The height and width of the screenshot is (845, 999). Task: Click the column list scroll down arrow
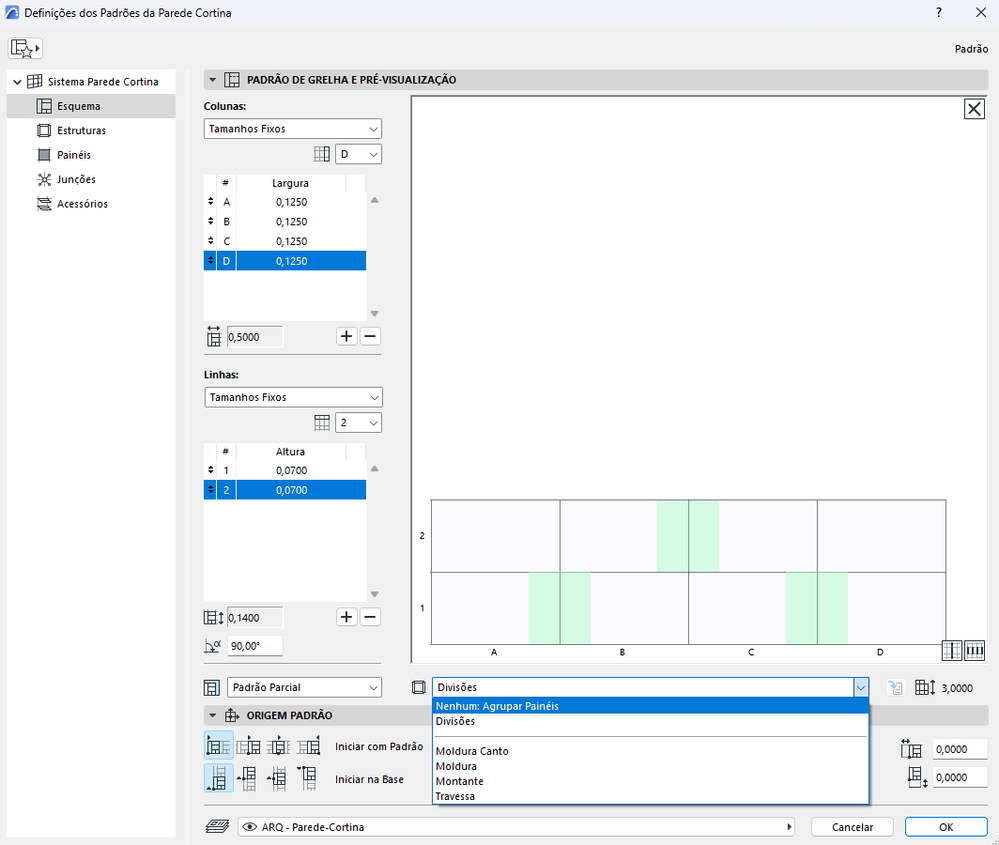tap(375, 313)
